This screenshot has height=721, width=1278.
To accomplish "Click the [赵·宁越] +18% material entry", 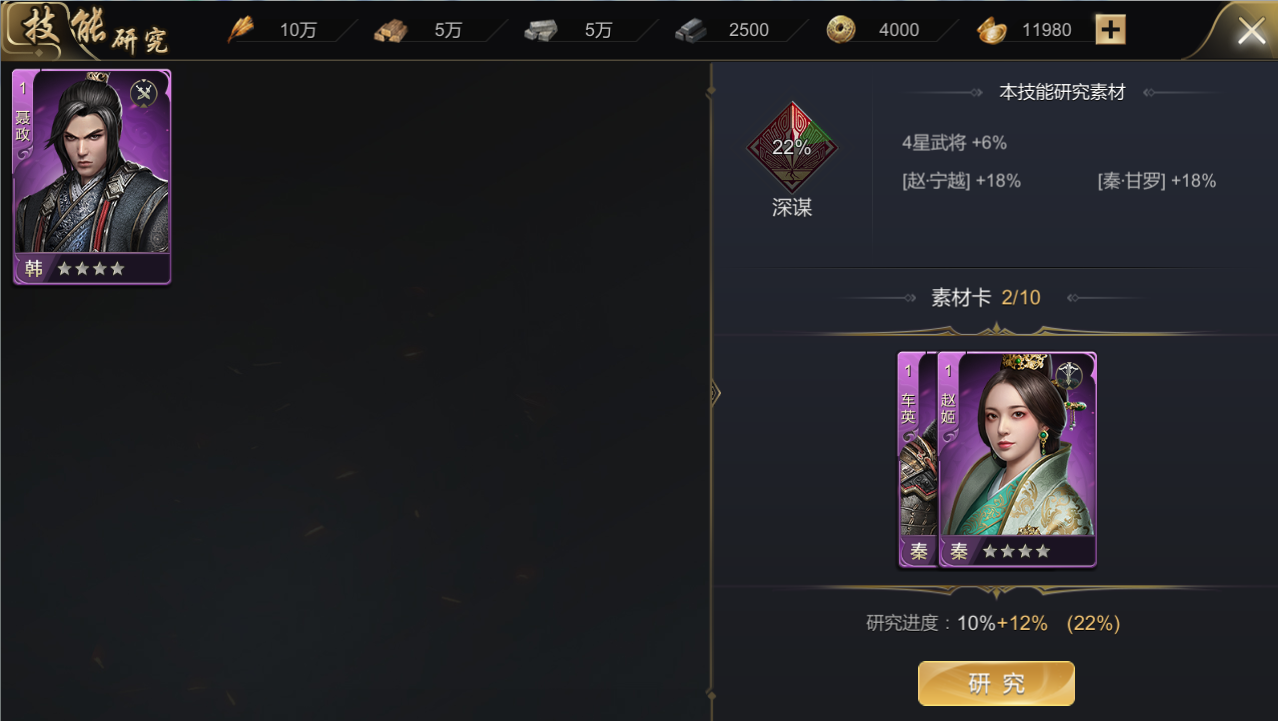I will (x=961, y=181).
